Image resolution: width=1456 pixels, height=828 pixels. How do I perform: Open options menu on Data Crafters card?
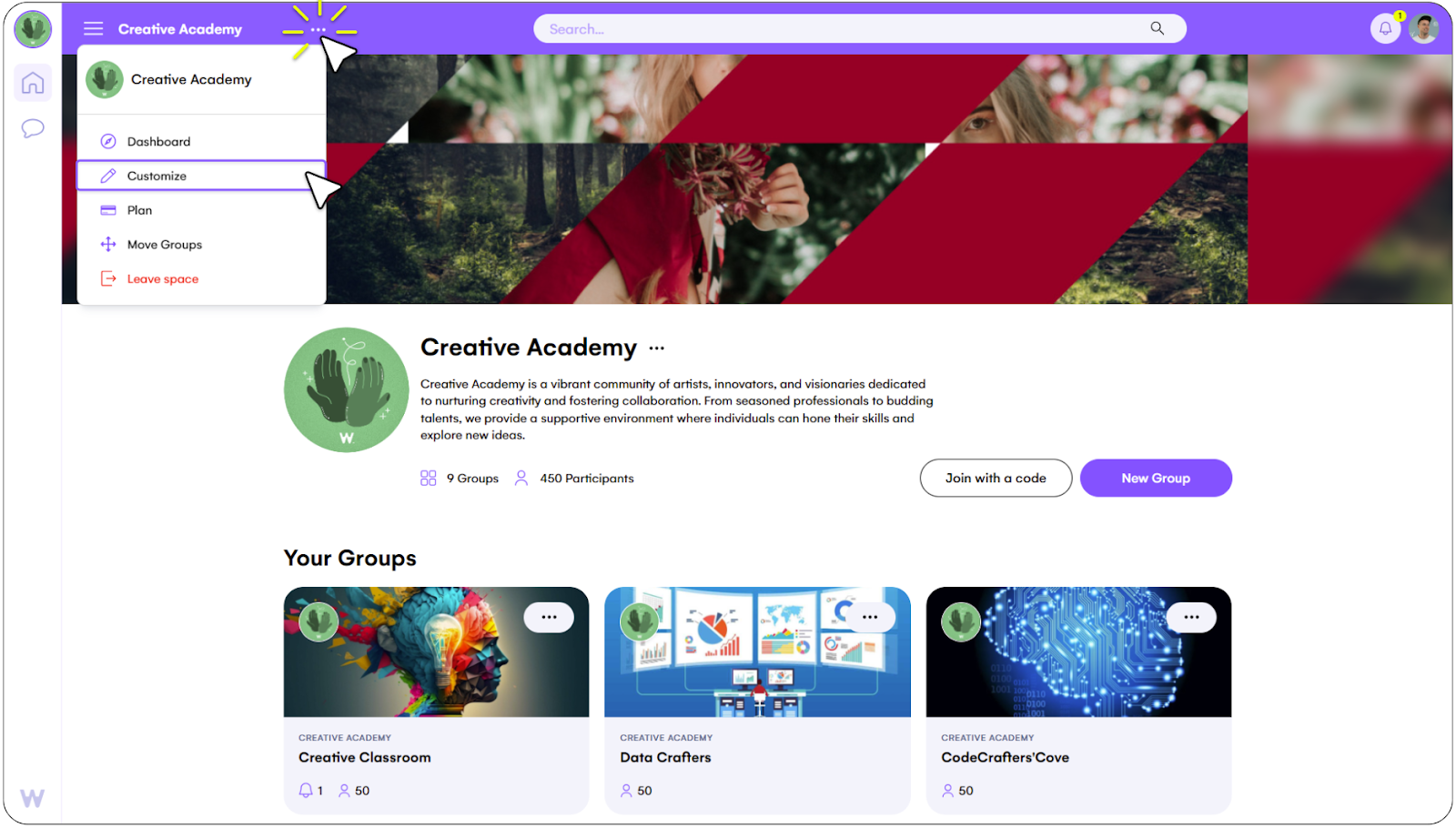click(870, 617)
